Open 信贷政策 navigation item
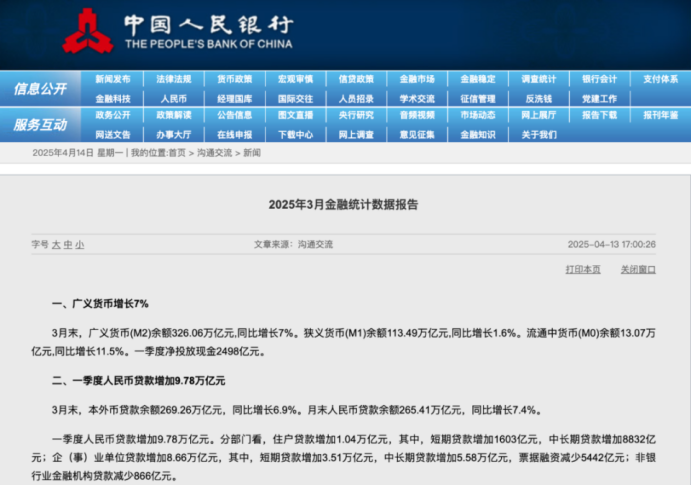Screen dimensions: 692x485 [356, 79]
